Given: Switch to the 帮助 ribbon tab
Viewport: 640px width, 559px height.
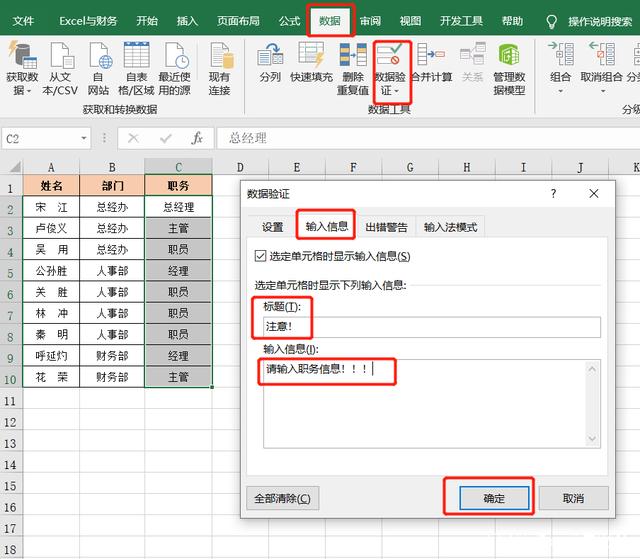Looking at the screenshot, I should point(512,21).
